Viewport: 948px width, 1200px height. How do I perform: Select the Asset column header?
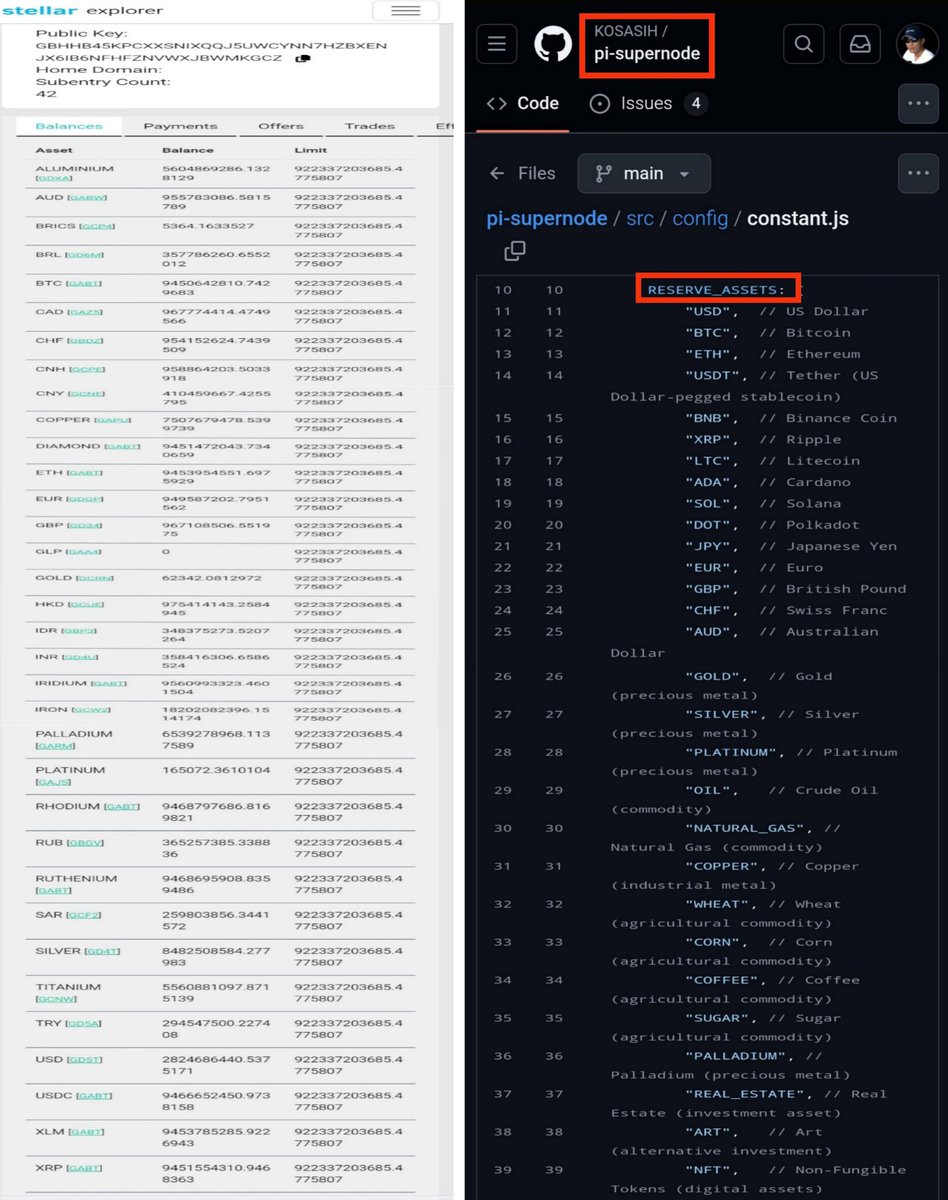pos(54,151)
